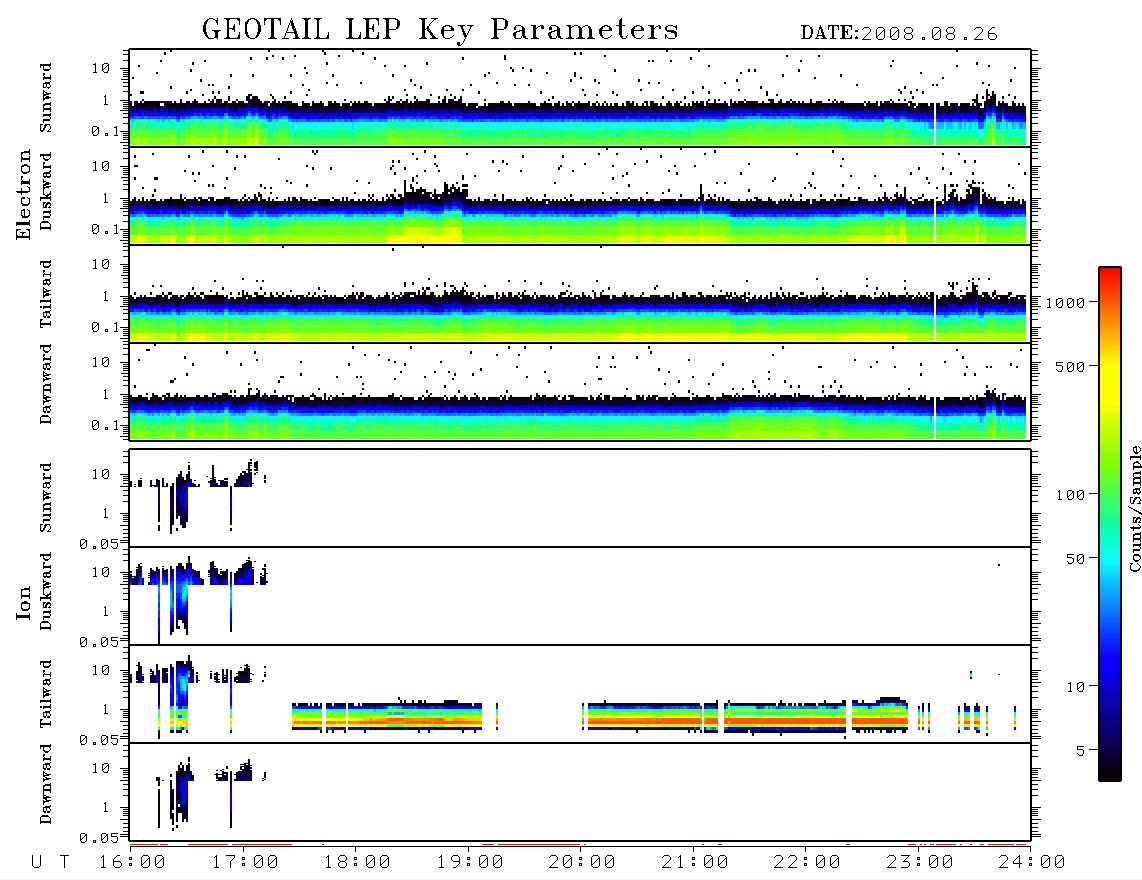
Task: Click the 500 colorbar tick label
Action: coord(1071,366)
